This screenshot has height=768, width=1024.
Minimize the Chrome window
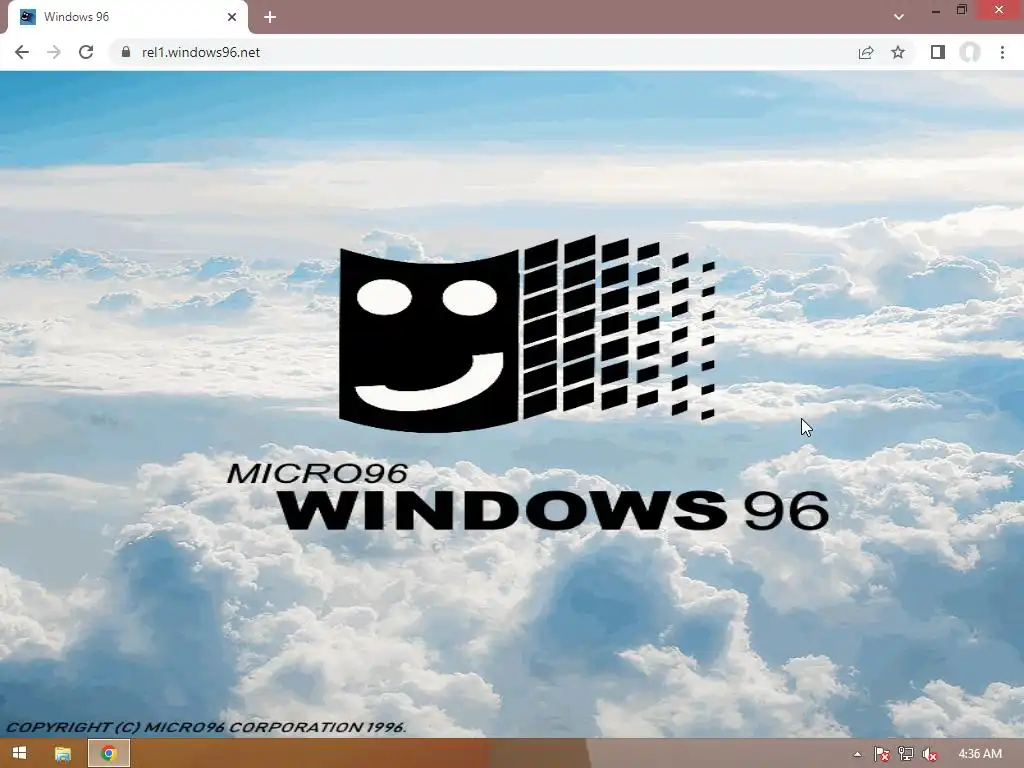point(936,10)
